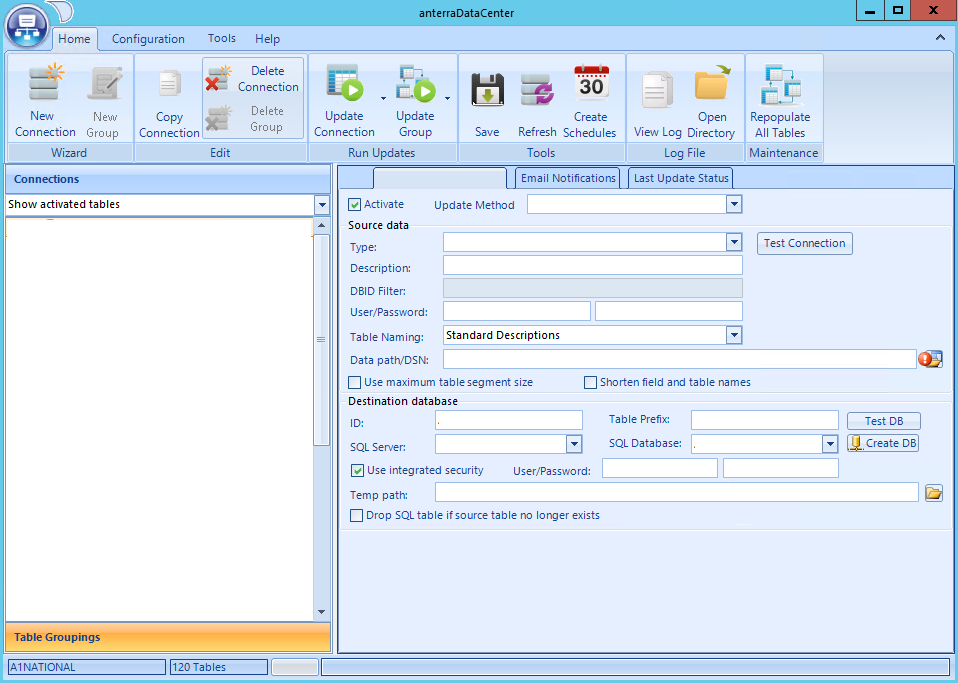Open the View Log icon
The image size is (958, 683).
658,92
